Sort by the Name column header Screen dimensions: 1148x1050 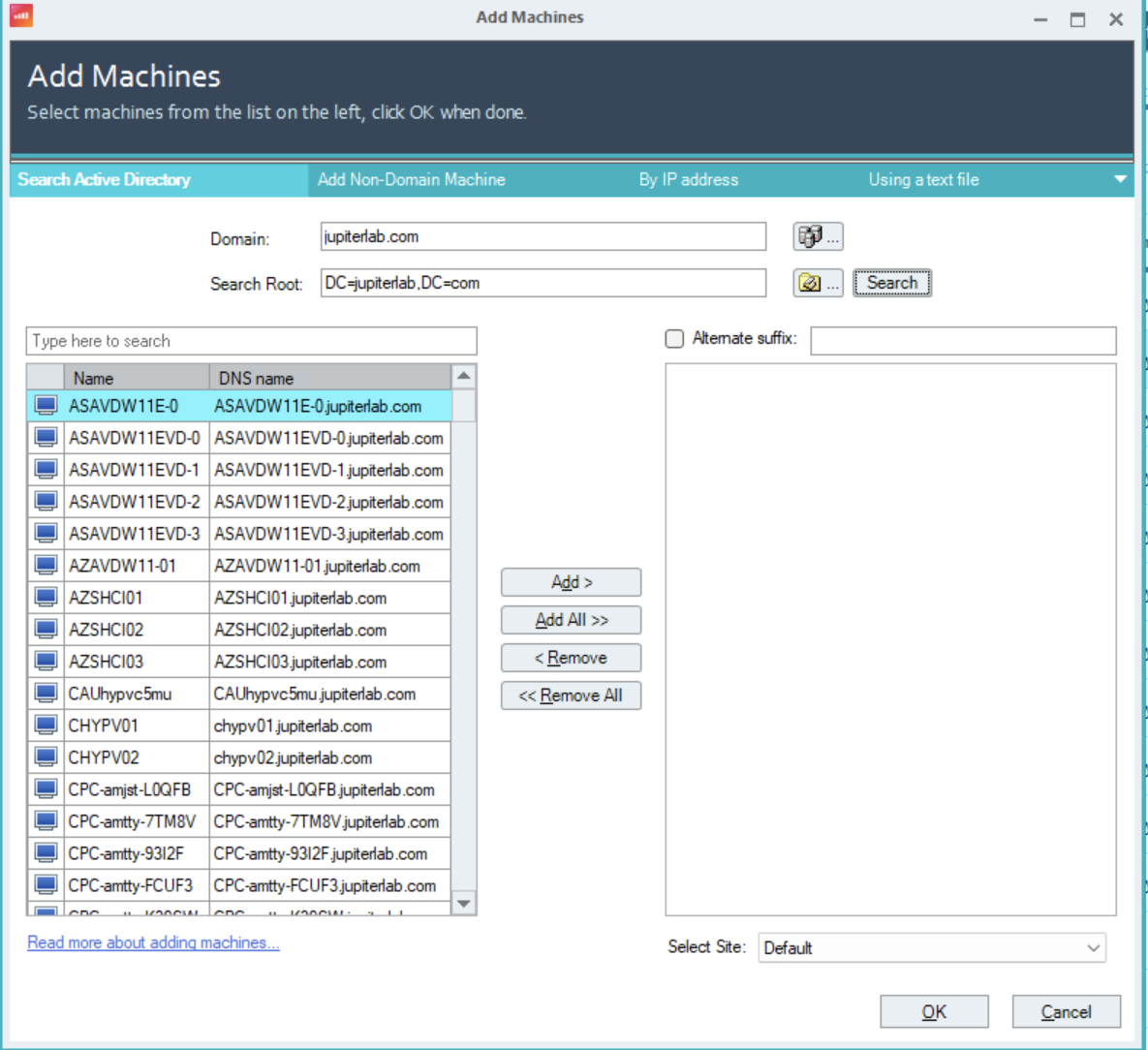pyautogui.click(x=137, y=378)
